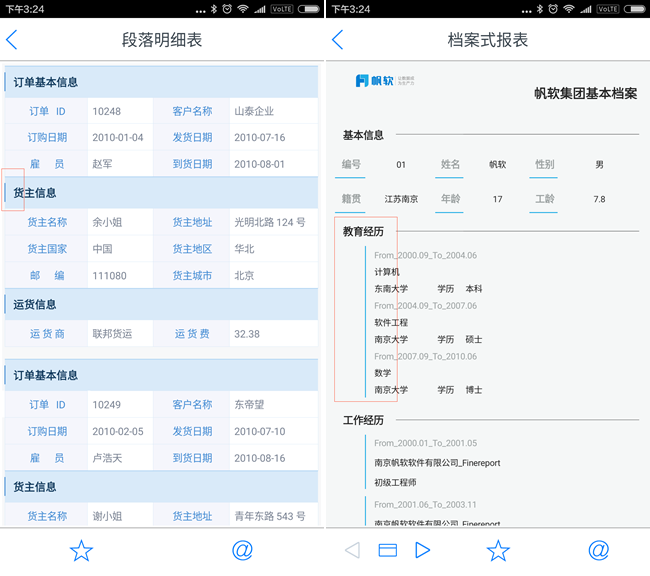Select degree value 硕士

(473, 339)
